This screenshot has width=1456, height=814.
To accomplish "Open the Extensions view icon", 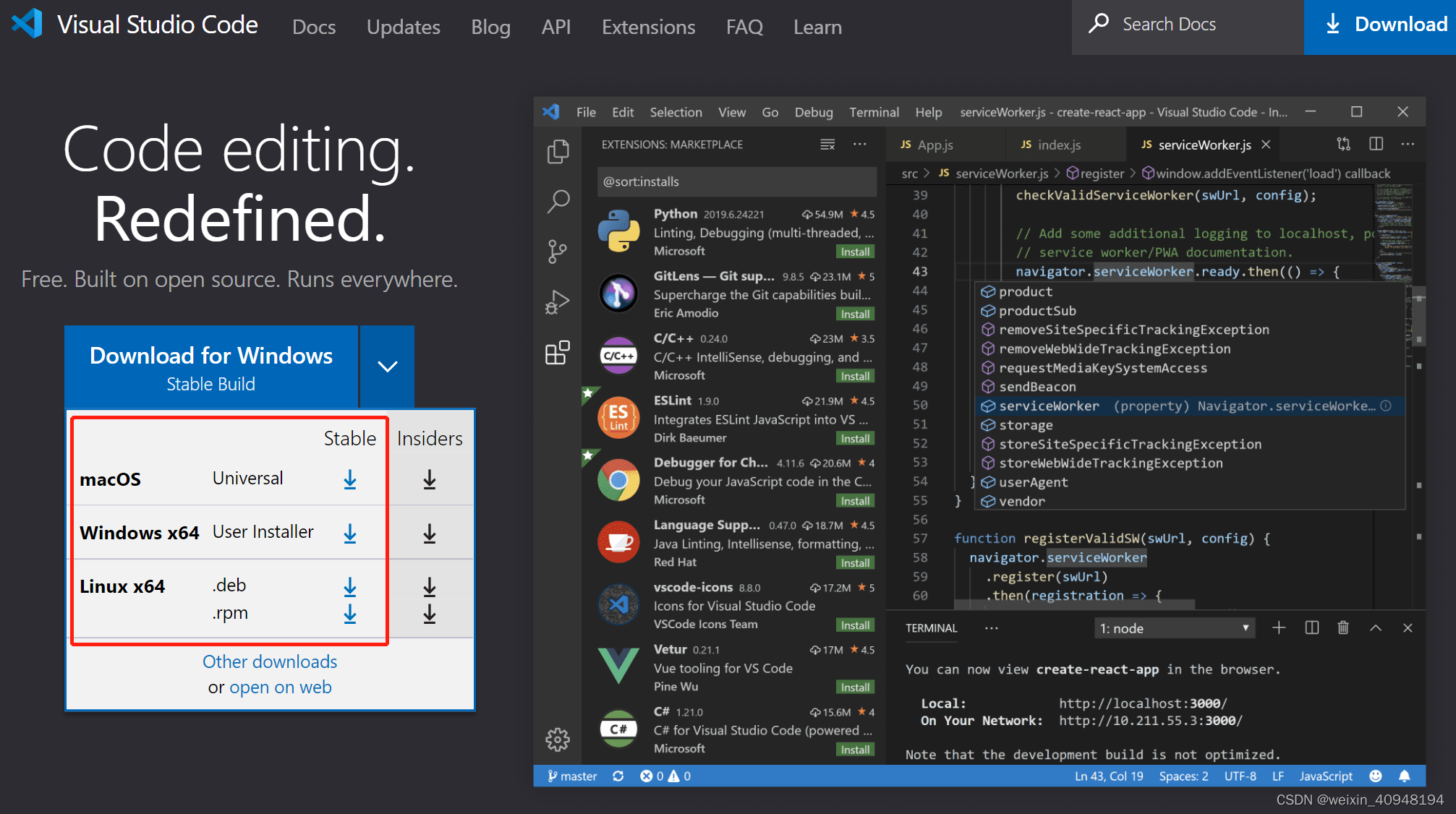I will coord(558,353).
